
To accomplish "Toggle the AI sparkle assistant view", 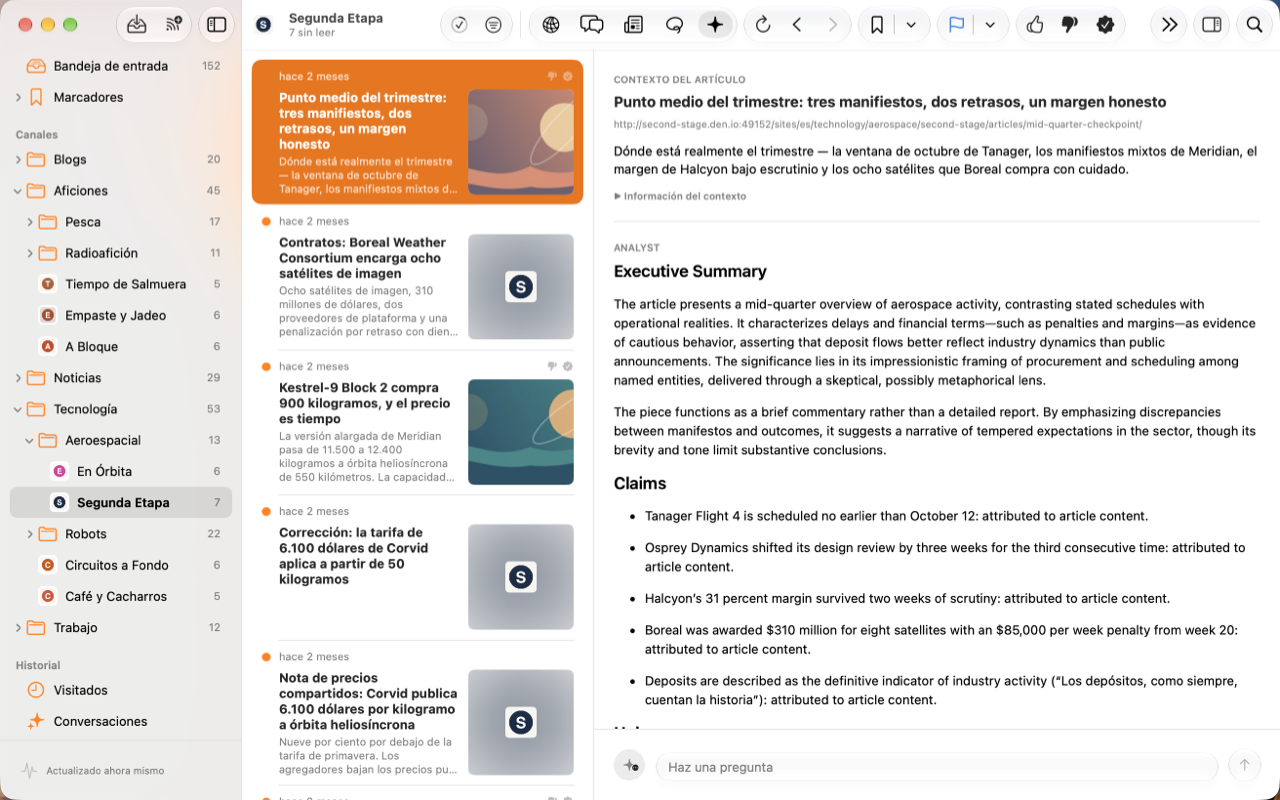I will pos(715,25).
